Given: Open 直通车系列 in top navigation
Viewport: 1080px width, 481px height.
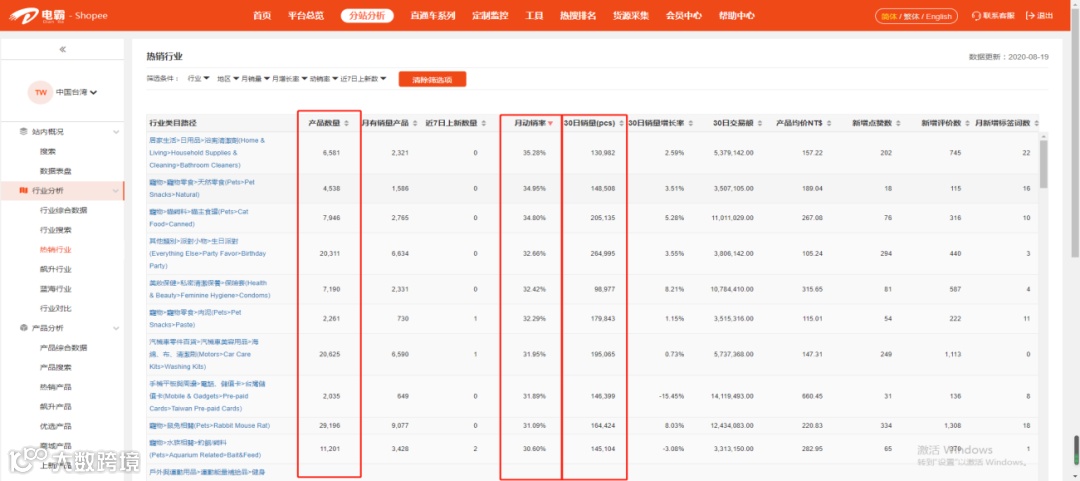Looking at the screenshot, I should (x=433, y=16).
